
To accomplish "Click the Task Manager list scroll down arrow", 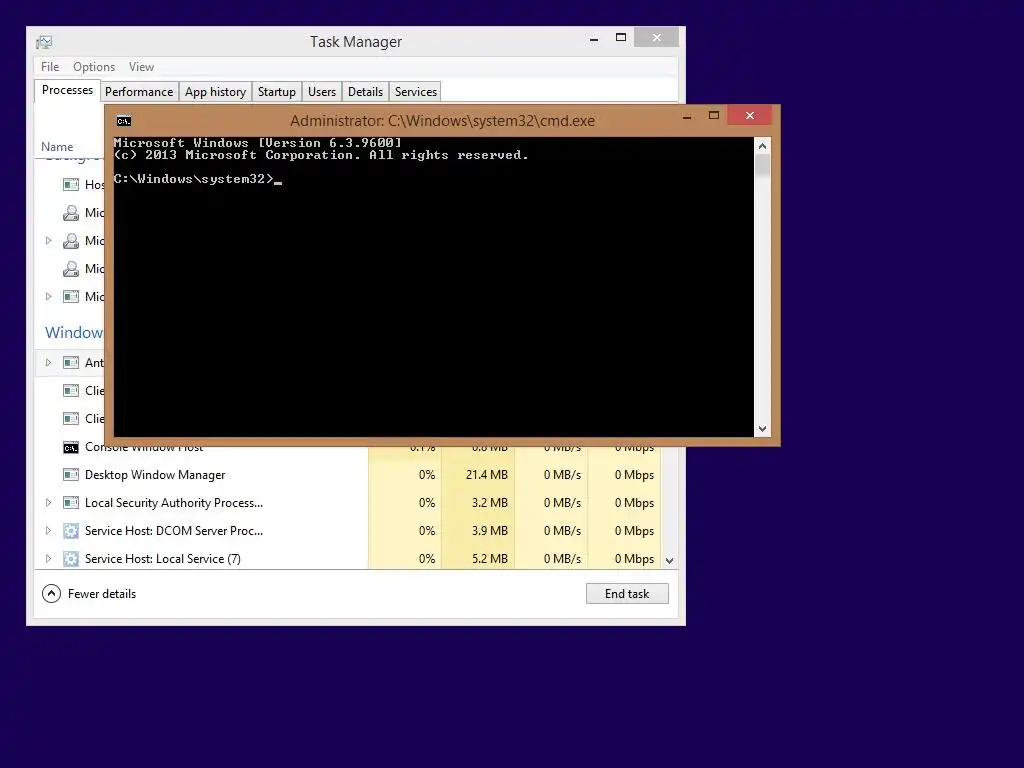I will coord(669,560).
